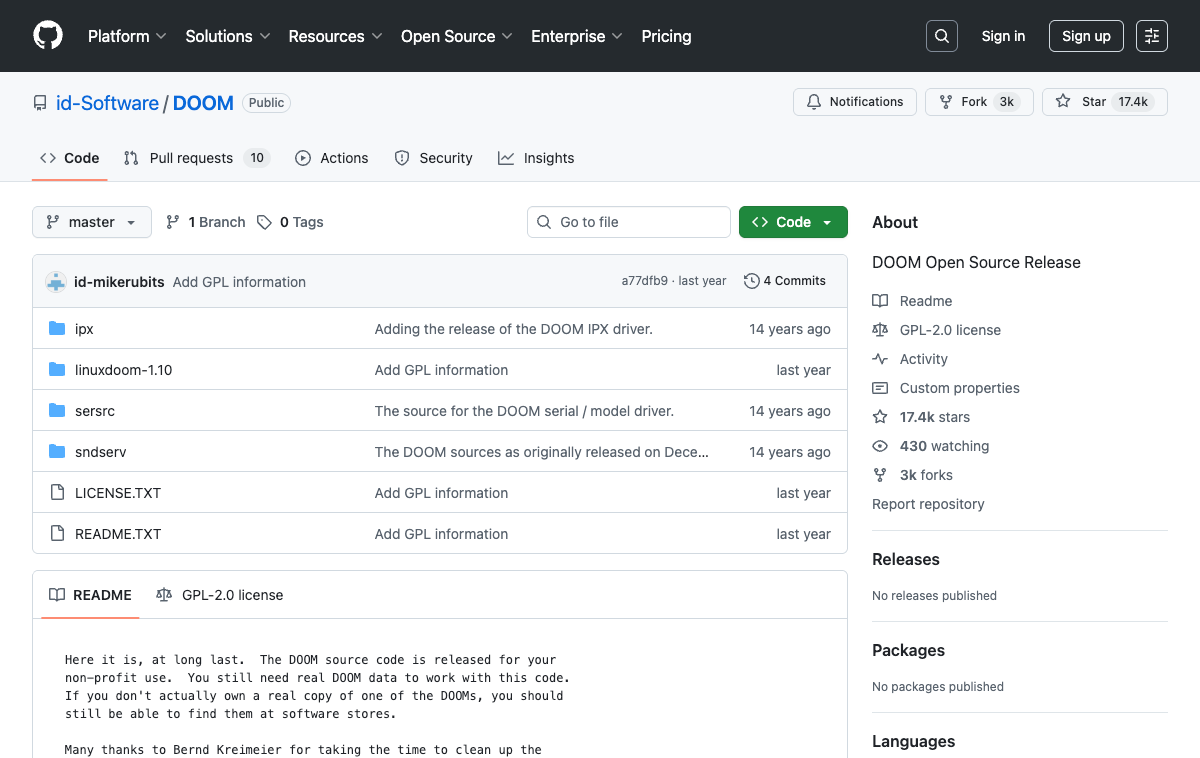Image resolution: width=1200 pixels, height=758 pixels.
Task: Click the README.TXT file icon
Action: [x=57, y=534]
